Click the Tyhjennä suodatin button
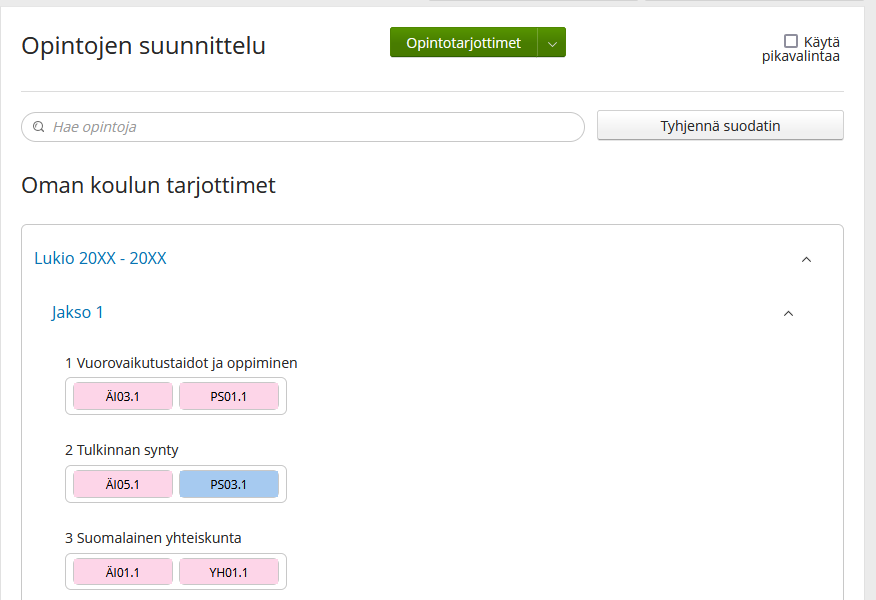This screenshot has height=600, width=876. point(720,126)
